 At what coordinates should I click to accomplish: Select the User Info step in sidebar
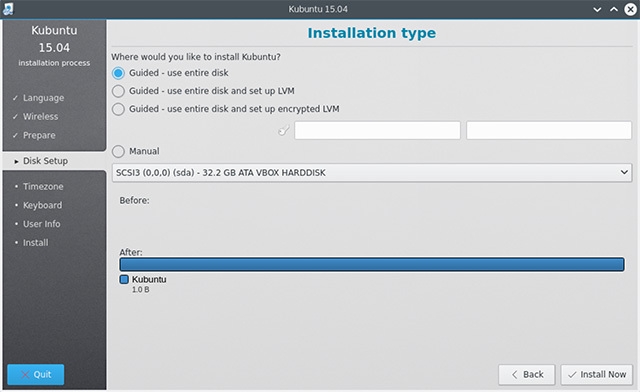coord(42,224)
